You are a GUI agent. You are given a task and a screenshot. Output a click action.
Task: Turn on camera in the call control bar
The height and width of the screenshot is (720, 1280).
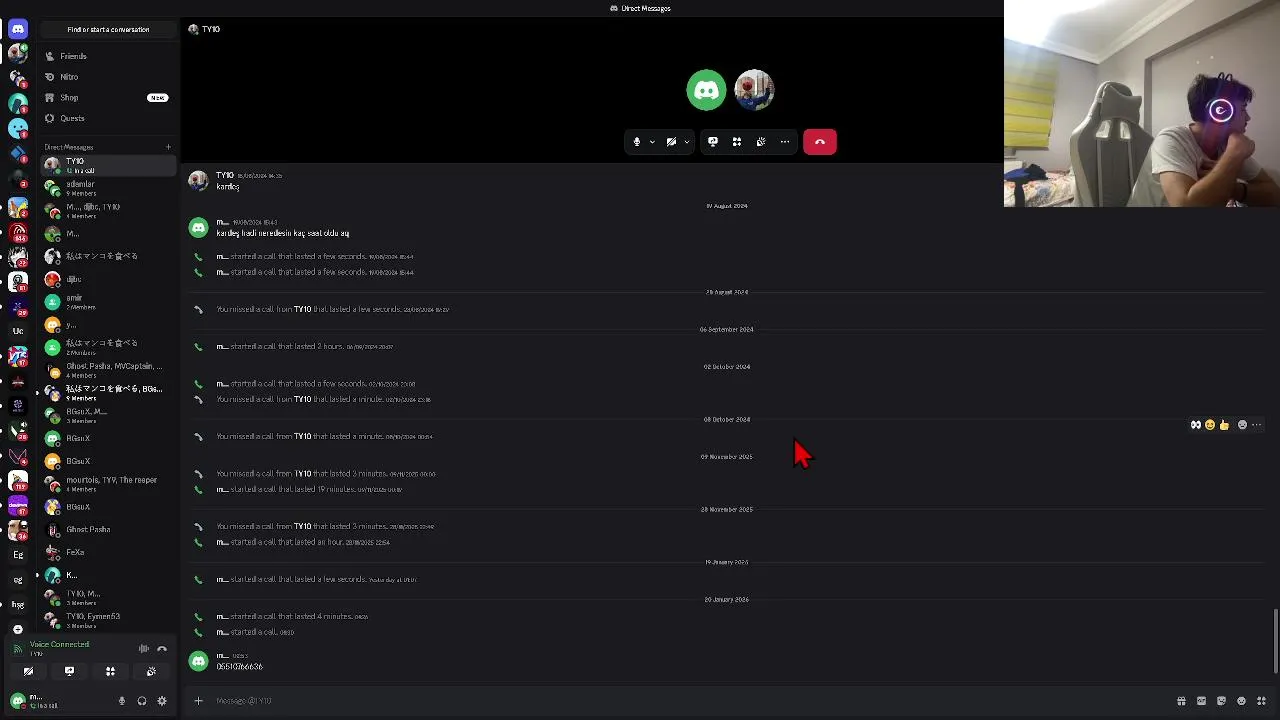[671, 142]
